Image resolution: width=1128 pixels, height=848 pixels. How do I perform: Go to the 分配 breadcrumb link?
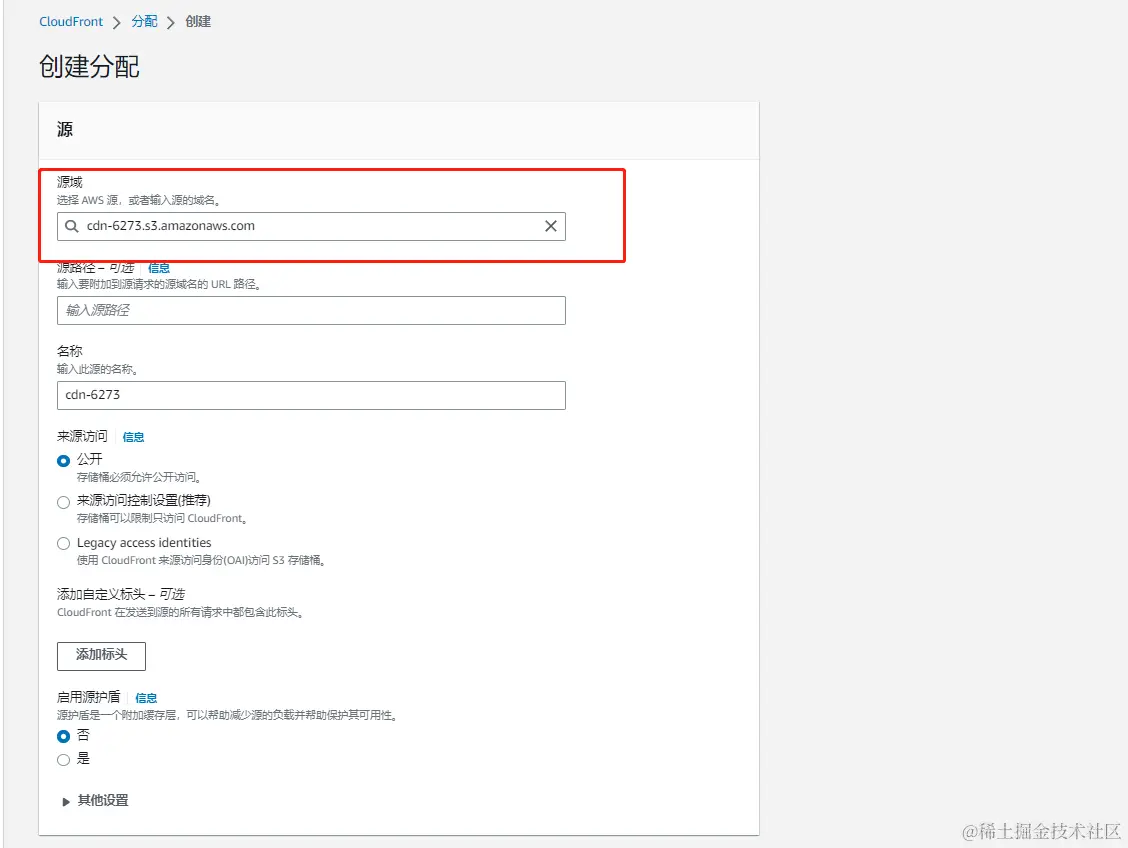(x=144, y=22)
